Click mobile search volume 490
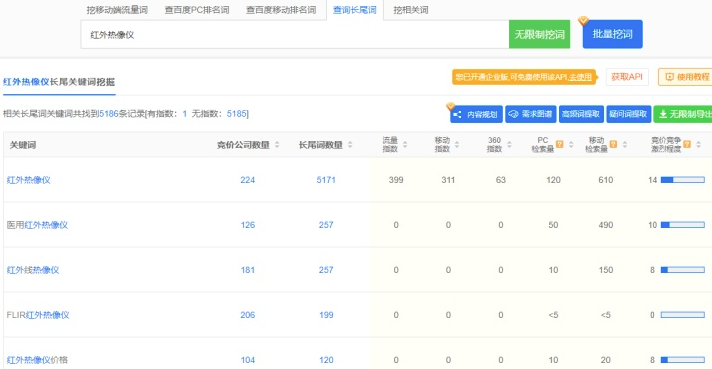The height and width of the screenshot is (369, 712). (606, 225)
